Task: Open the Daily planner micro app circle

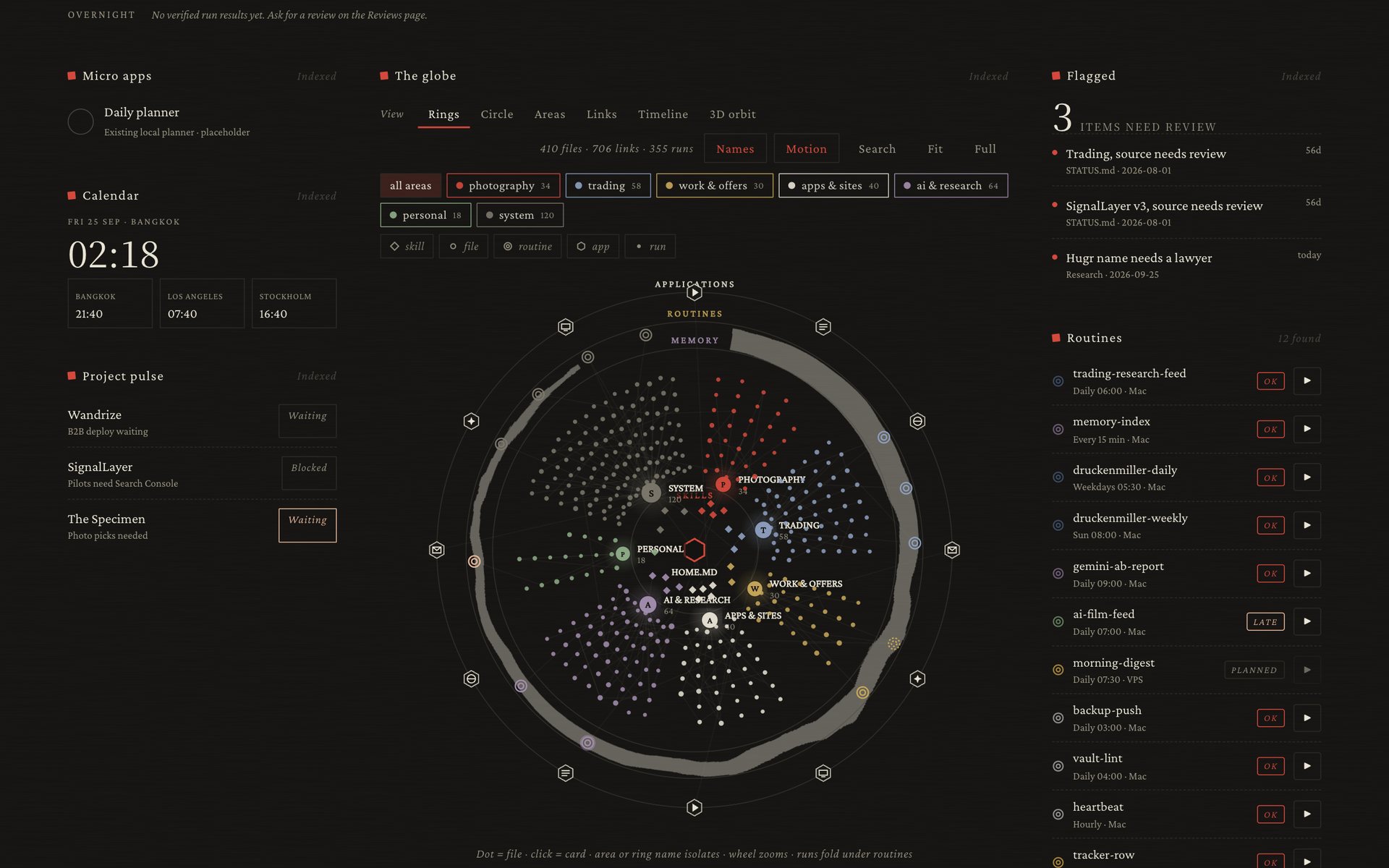Action: click(x=80, y=122)
